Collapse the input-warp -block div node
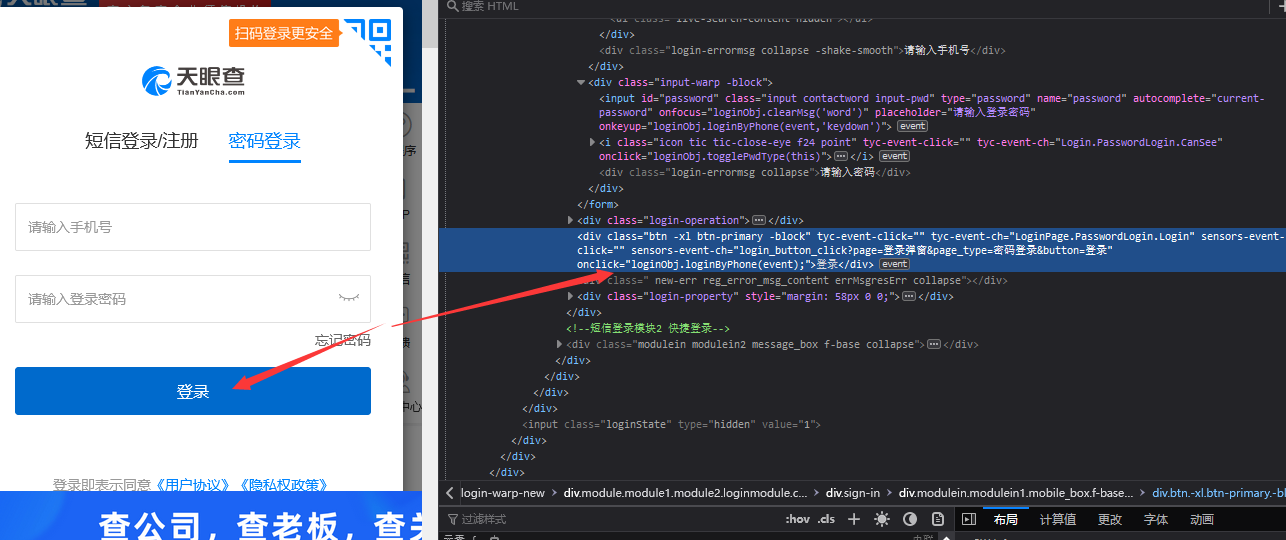The image size is (1286, 540). pyautogui.click(x=581, y=82)
